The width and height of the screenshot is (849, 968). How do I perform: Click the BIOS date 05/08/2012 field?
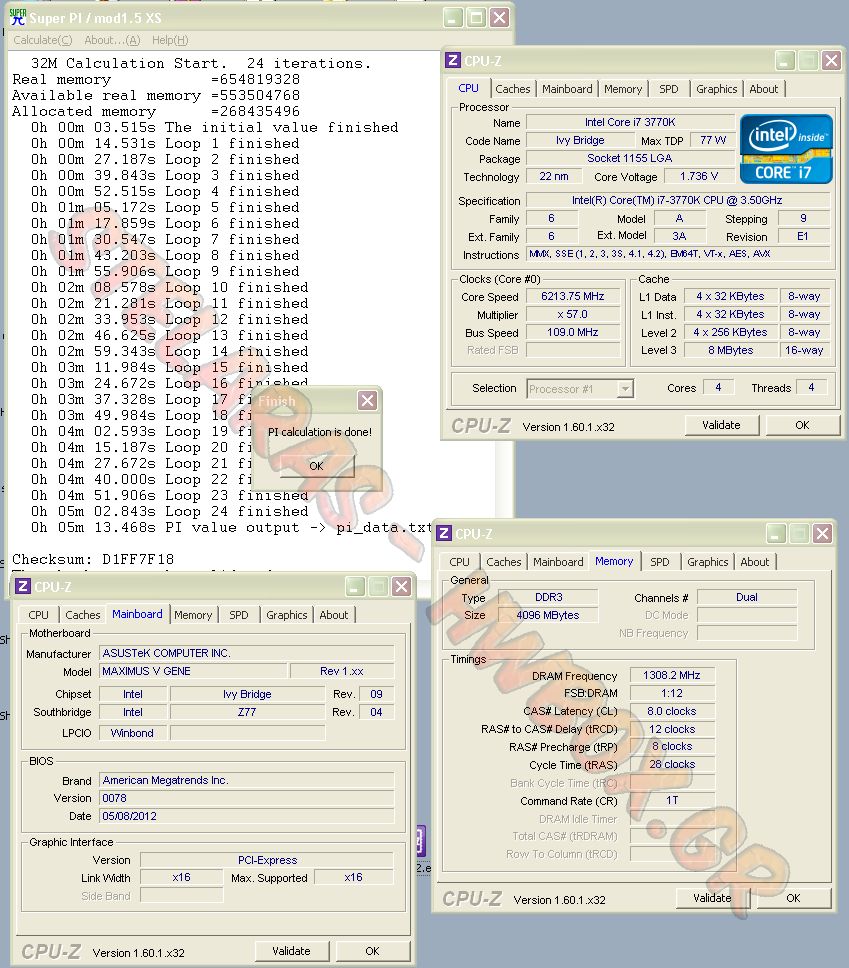246,816
